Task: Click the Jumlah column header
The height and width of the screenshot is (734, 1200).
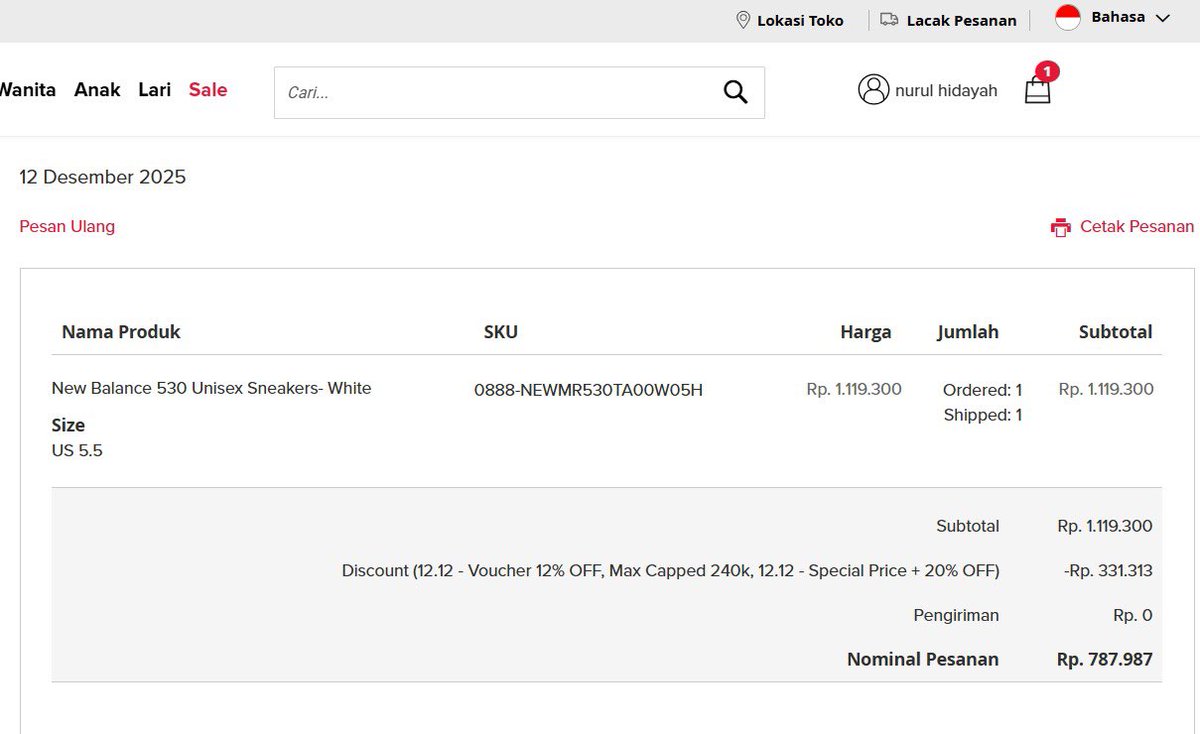Action: click(968, 332)
